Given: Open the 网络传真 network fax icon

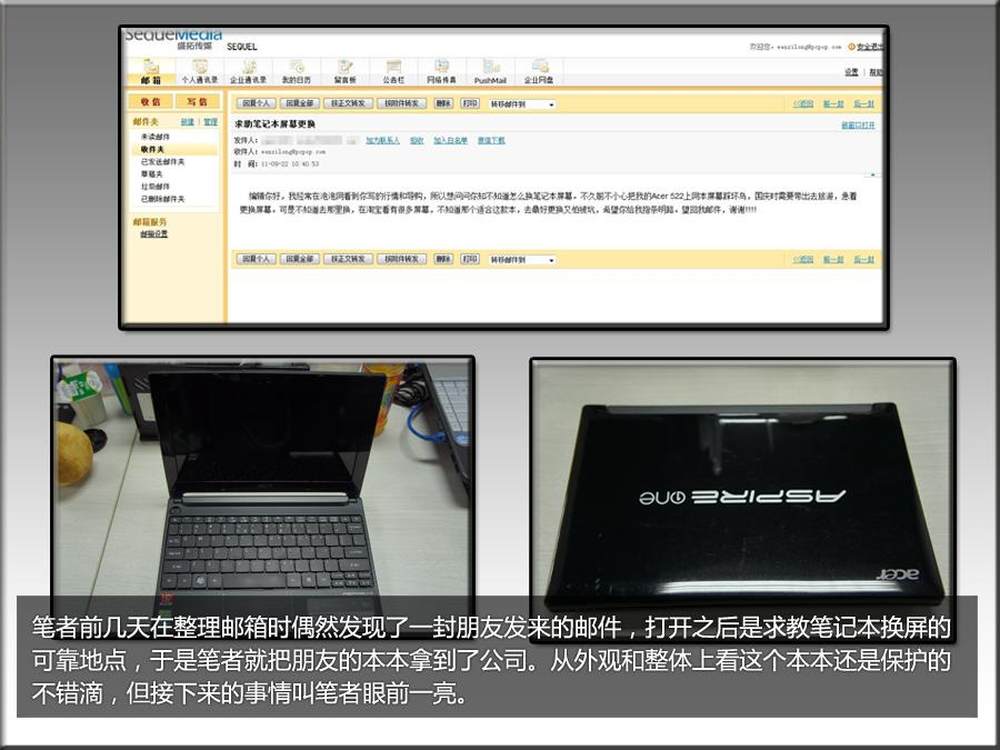Looking at the screenshot, I should tap(441, 70).
